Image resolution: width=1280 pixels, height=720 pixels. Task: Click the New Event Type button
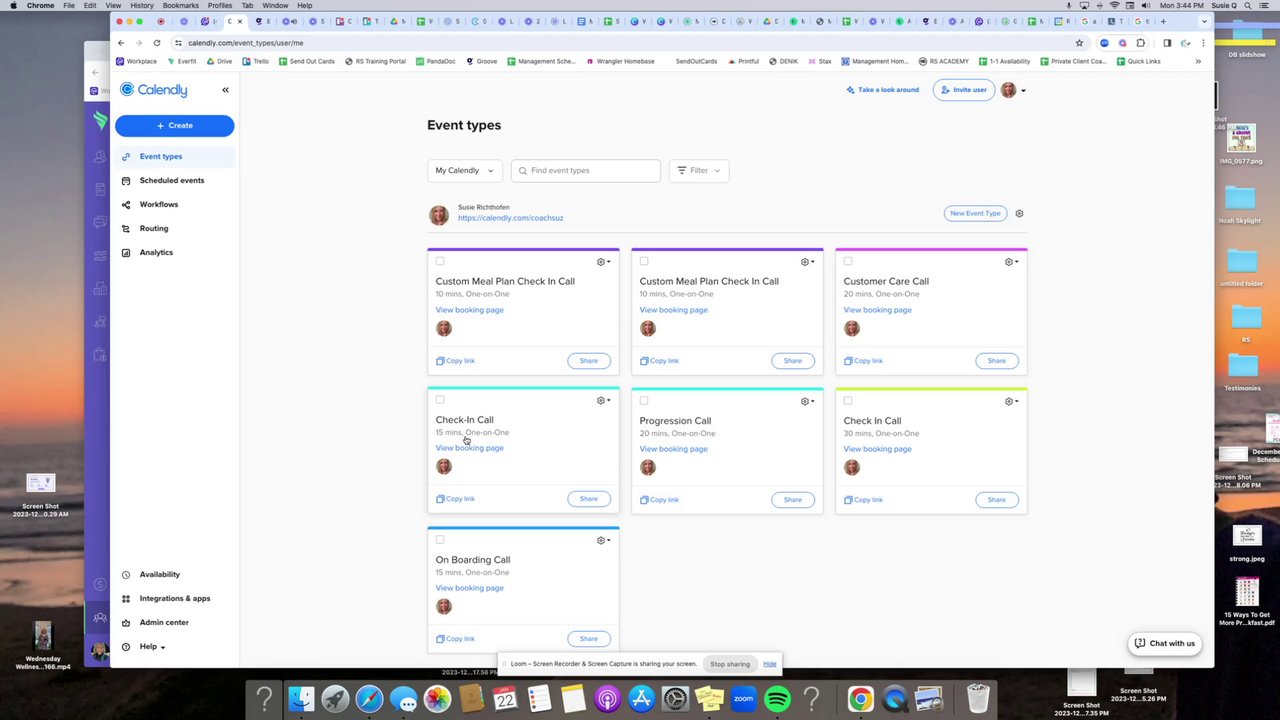(x=975, y=213)
